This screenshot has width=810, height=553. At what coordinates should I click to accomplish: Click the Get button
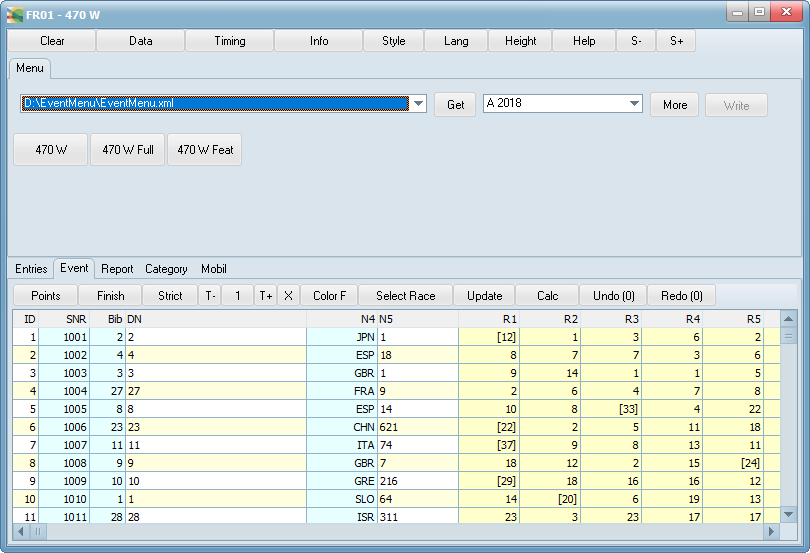pyautogui.click(x=455, y=105)
